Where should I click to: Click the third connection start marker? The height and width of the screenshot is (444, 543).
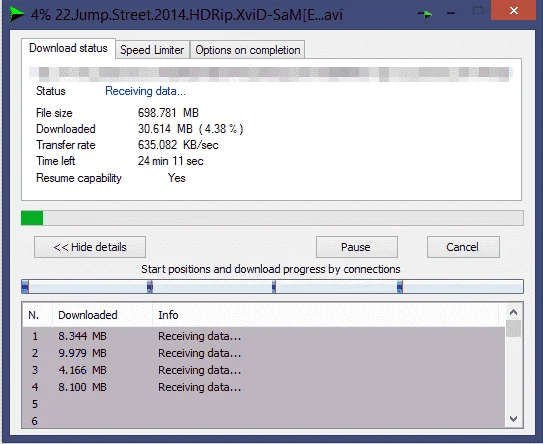point(274,287)
